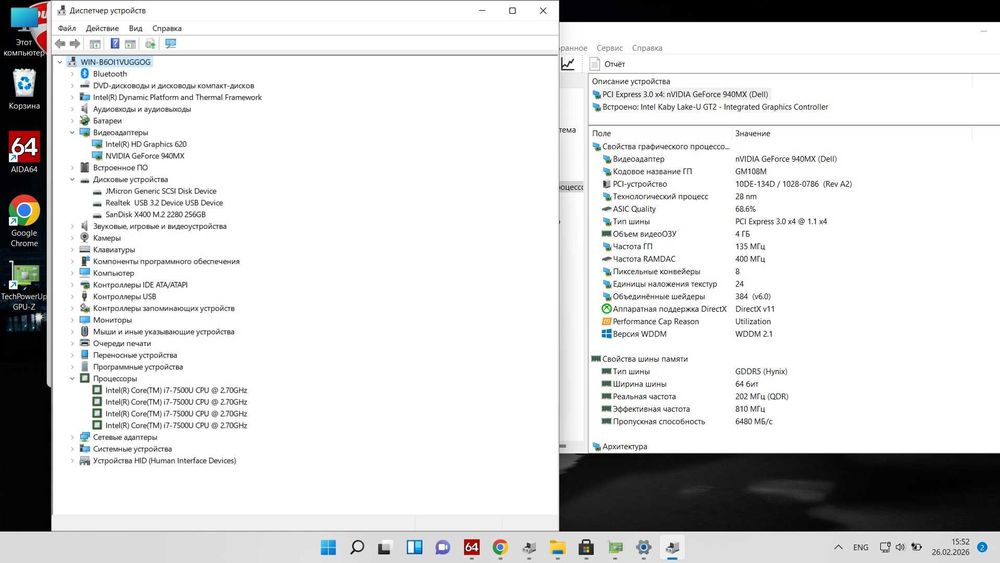Open the TechPowerUp GPU-Z desktop shortcut
The width and height of the screenshot is (1000, 563).
(24, 284)
